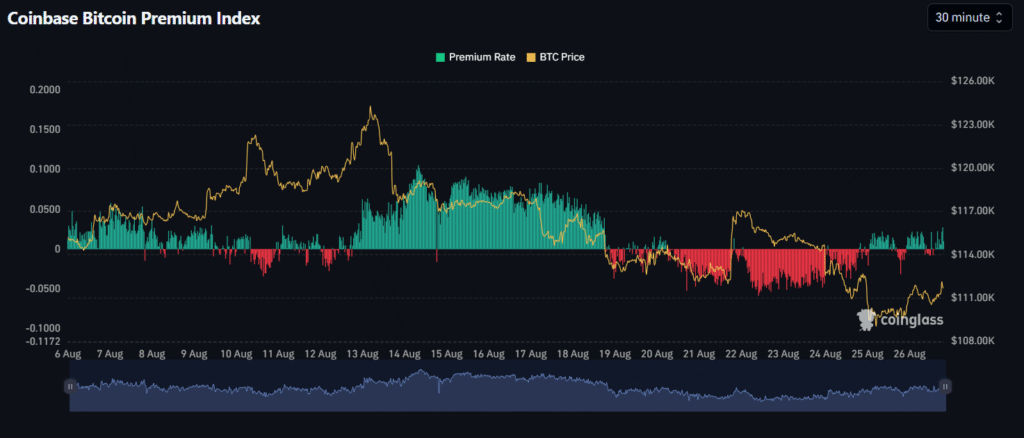Screen dimensions: 1024x438
Task: Click the 0.0500 premium axis value
Action: 44,210
